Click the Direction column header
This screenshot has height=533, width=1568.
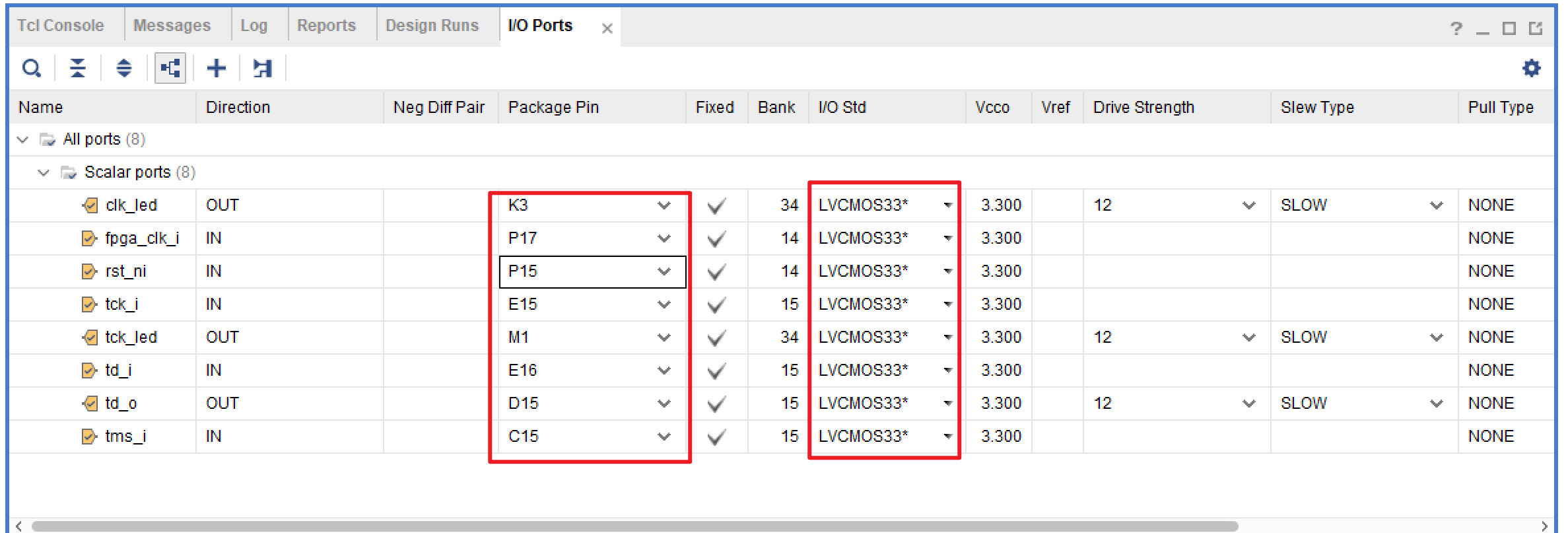(238, 107)
